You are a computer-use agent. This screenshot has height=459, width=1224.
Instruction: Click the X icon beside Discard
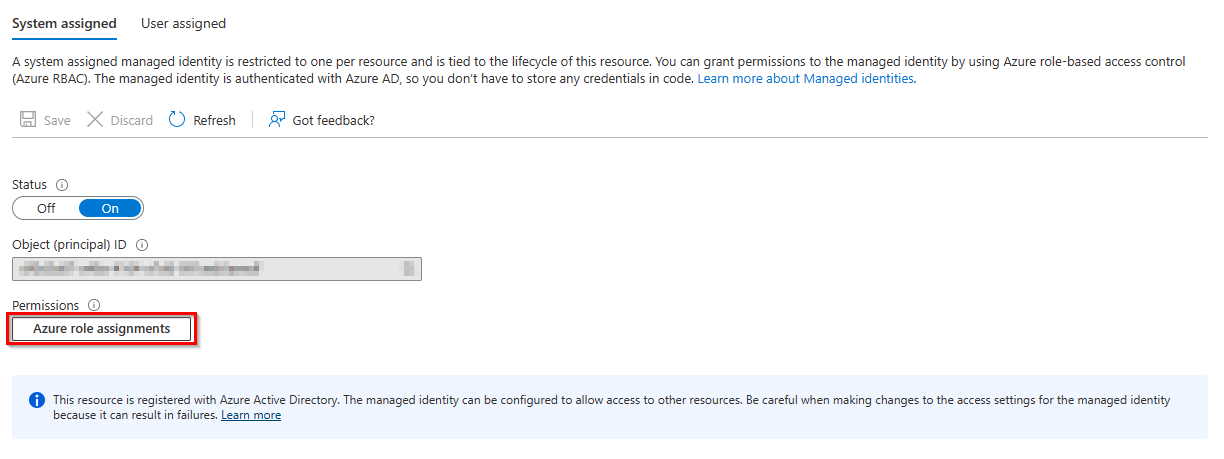pos(95,120)
